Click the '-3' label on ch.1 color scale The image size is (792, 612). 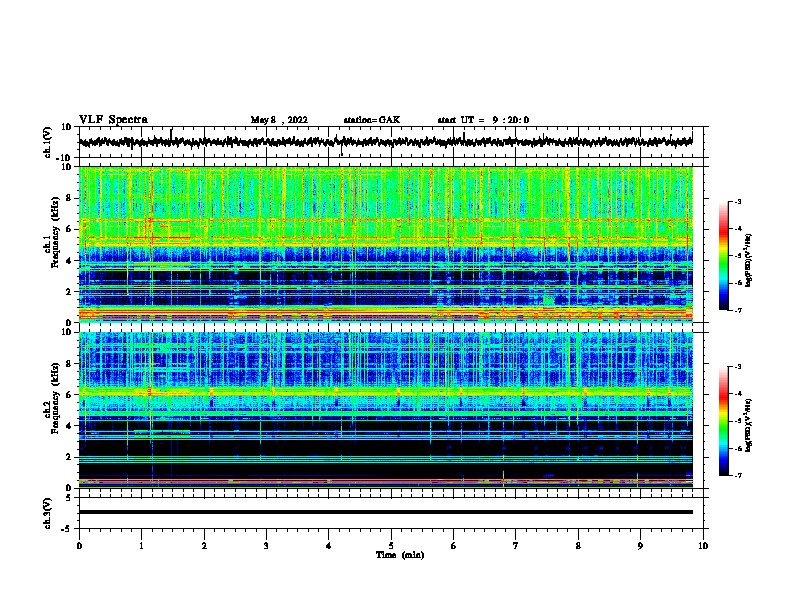coord(737,201)
